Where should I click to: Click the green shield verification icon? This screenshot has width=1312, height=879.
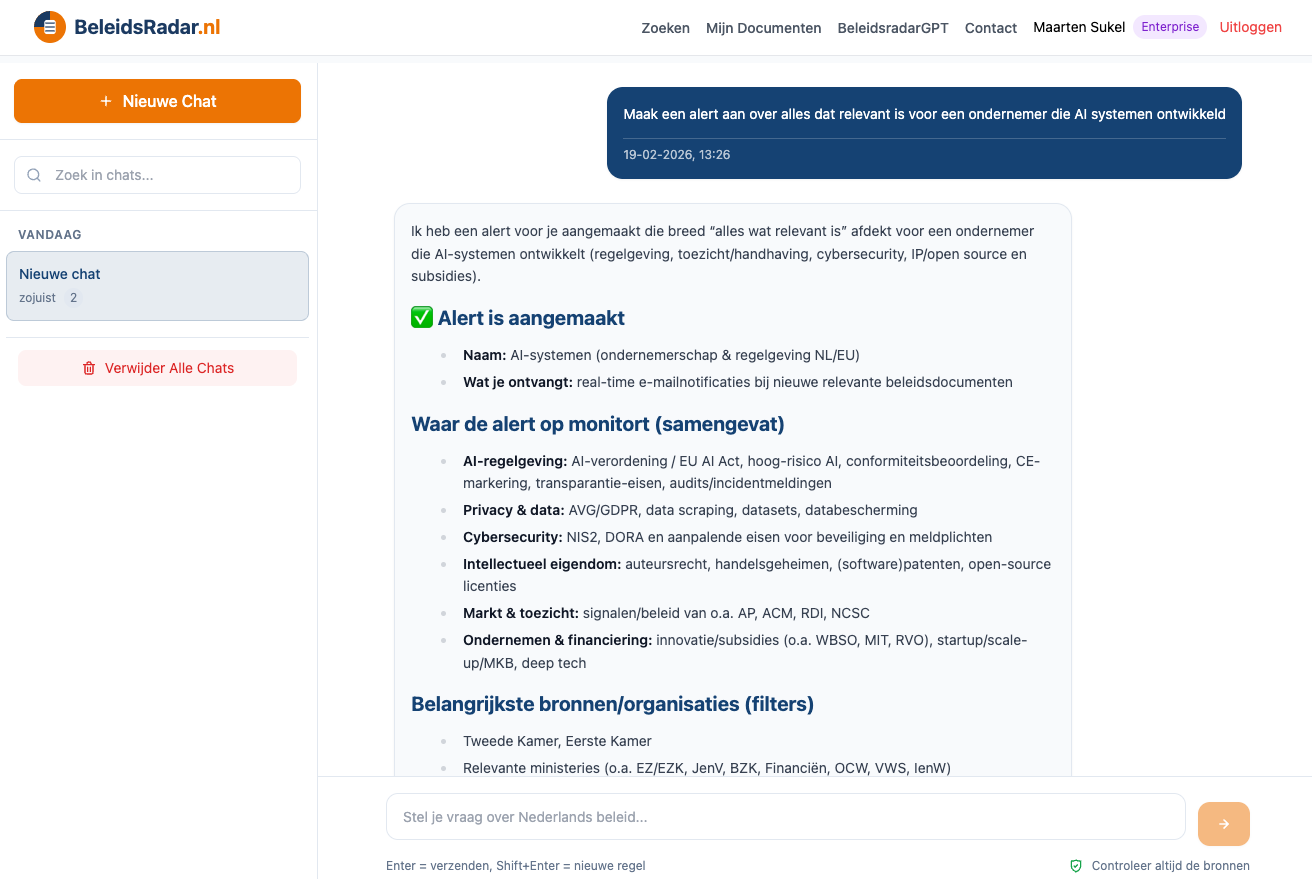tap(1075, 865)
